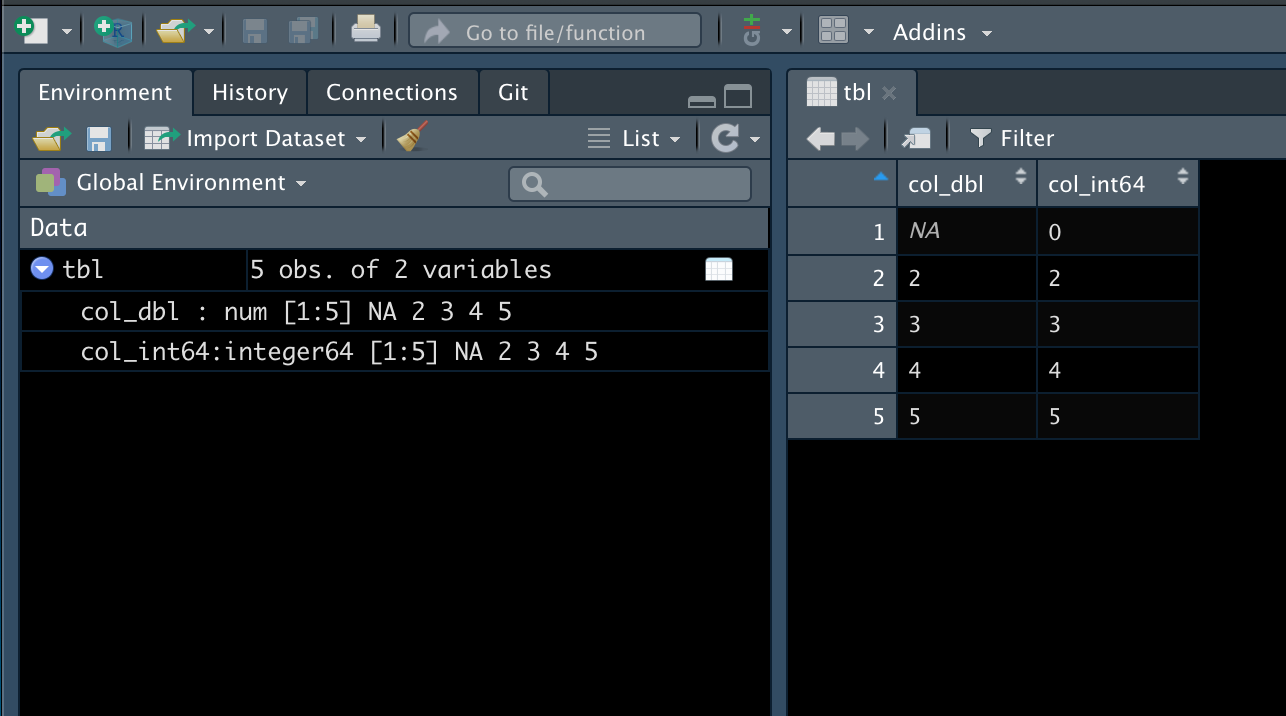Open tbl in viewer via grid icon
1286x716 pixels.
pos(719,268)
